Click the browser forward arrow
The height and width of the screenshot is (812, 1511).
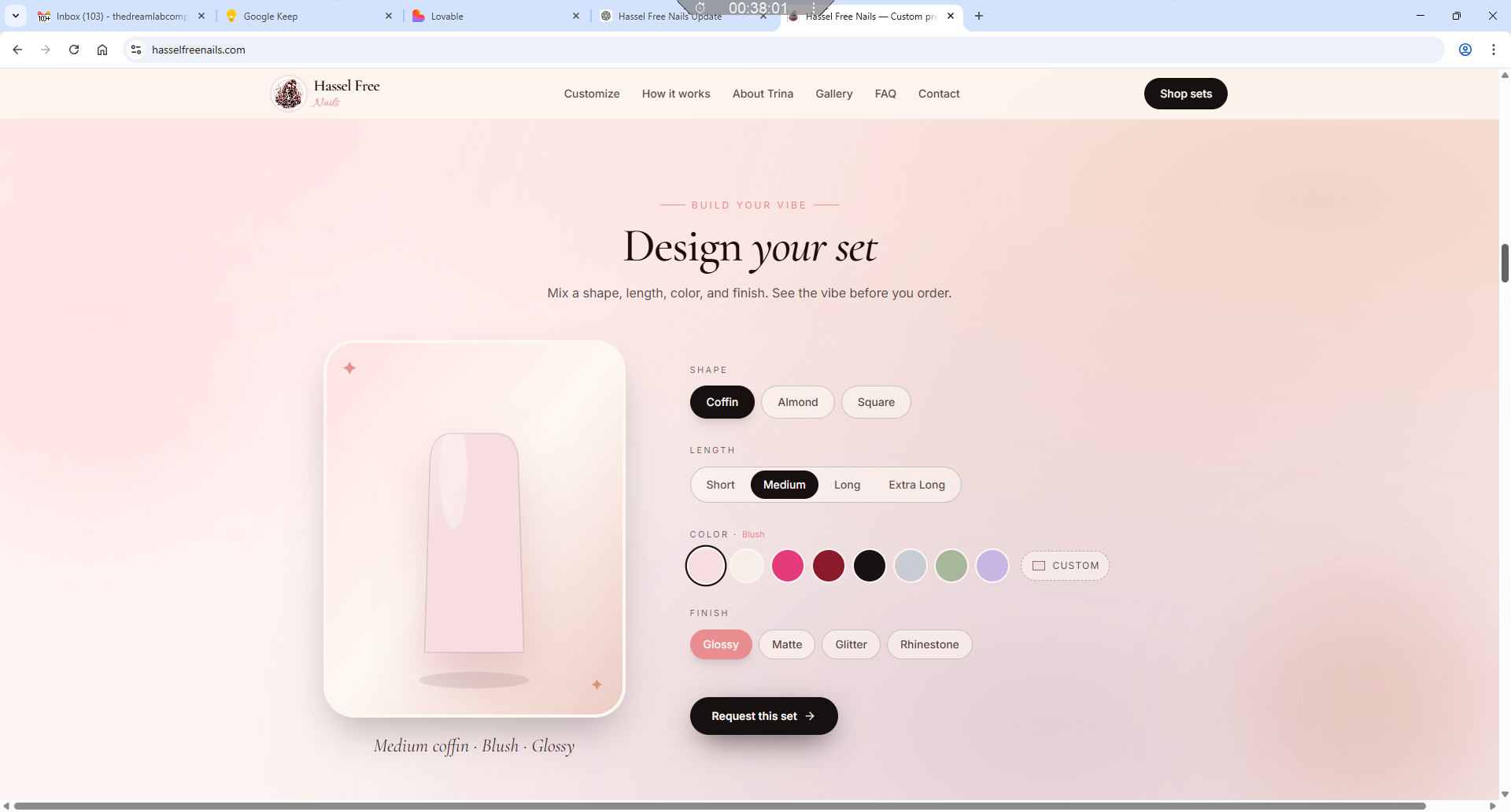(x=46, y=50)
